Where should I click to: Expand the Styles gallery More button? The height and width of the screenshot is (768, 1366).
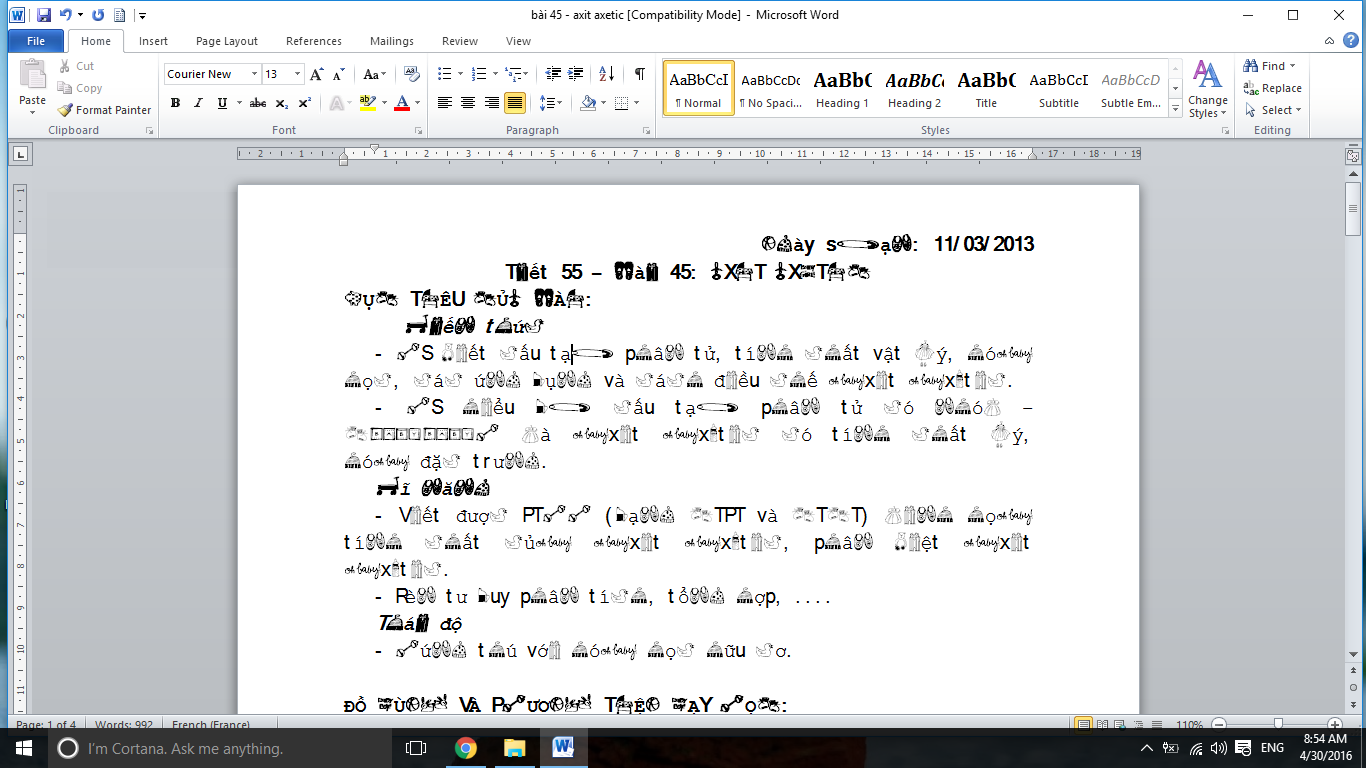pyautogui.click(x=1175, y=108)
